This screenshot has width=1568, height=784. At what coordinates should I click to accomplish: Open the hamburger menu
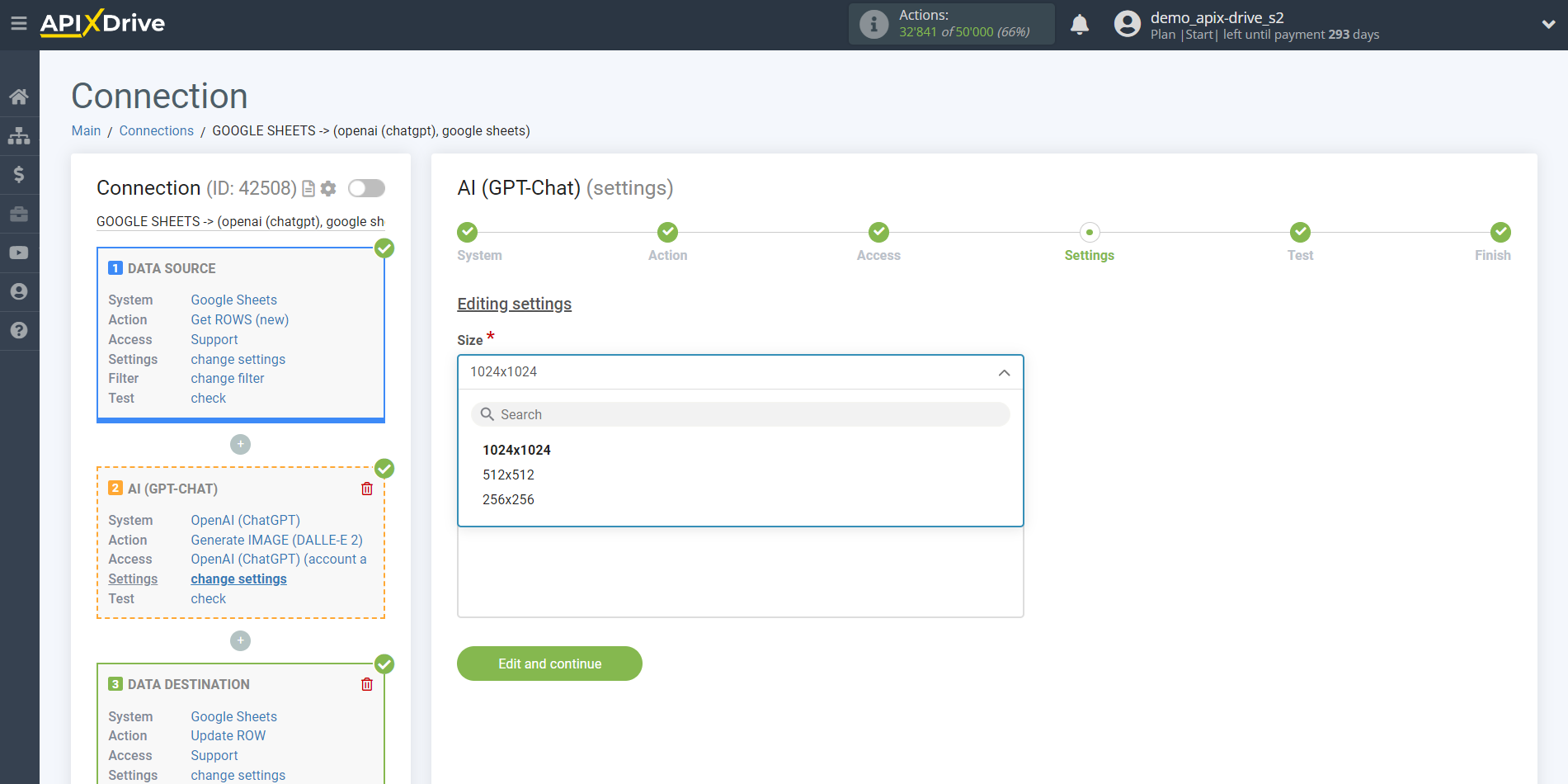[x=19, y=24]
